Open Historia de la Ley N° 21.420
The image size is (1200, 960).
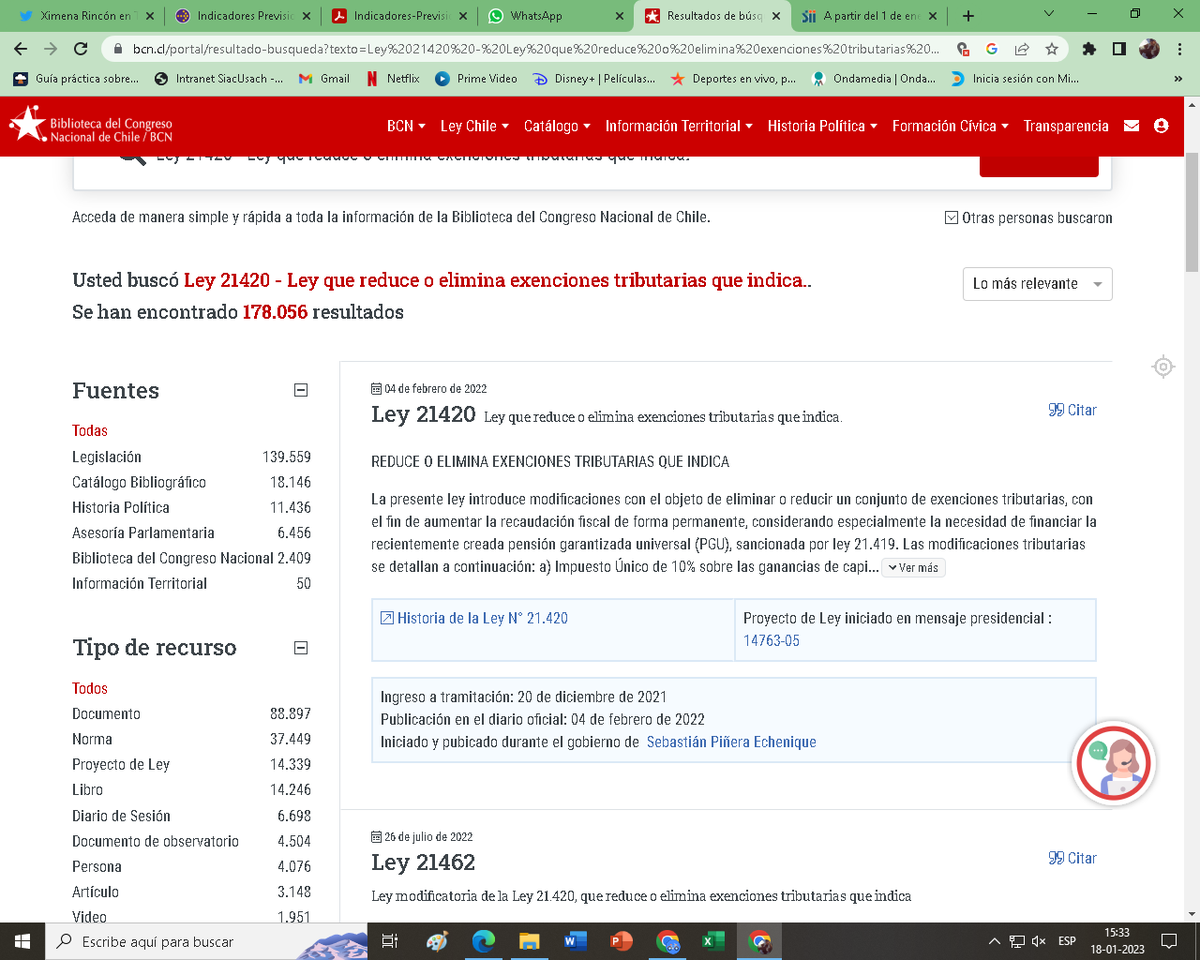point(474,618)
